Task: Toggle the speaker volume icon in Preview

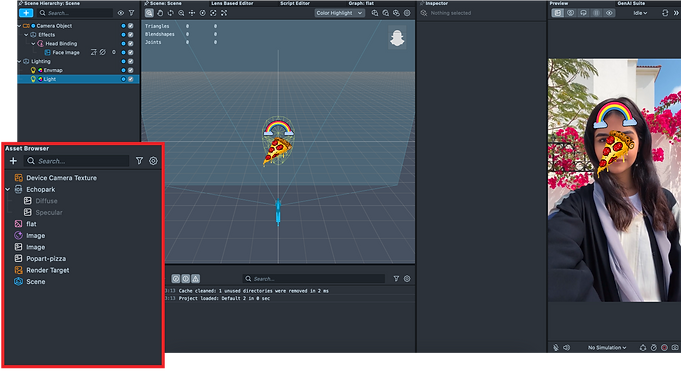Action: point(566,348)
